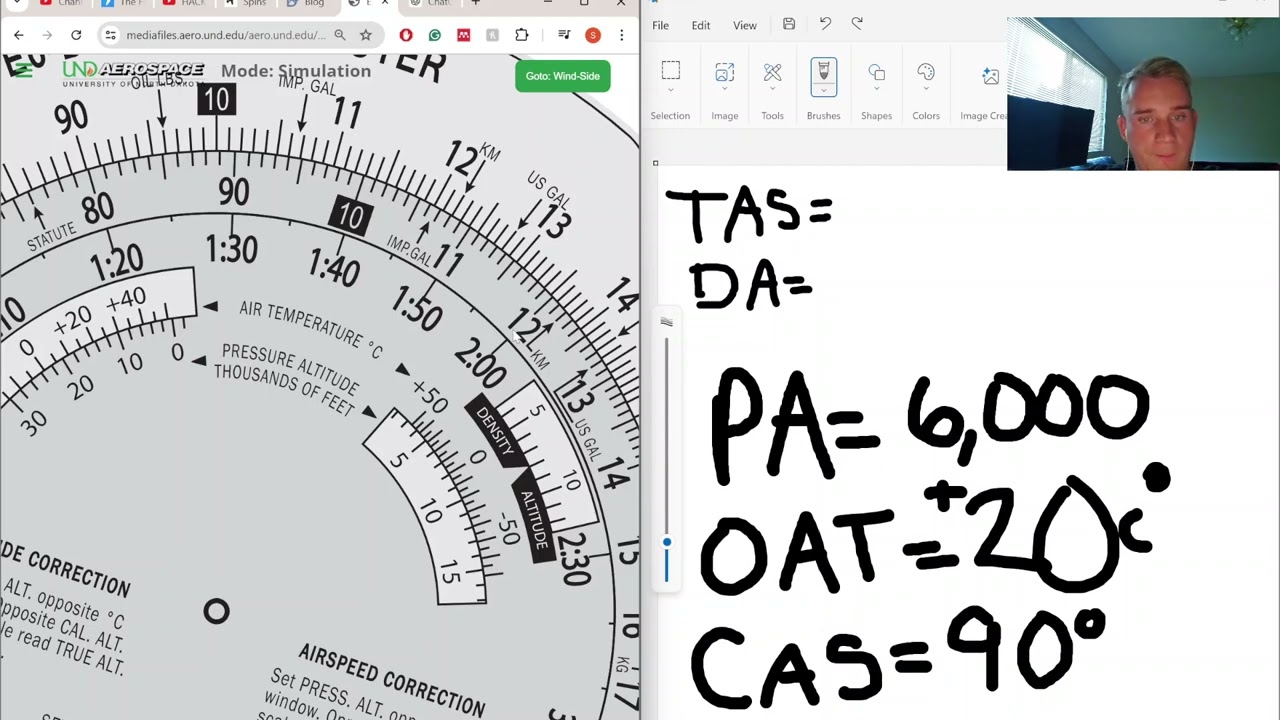Click the '2:00' time-scale marking
1280x720 pixels.
click(x=481, y=363)
